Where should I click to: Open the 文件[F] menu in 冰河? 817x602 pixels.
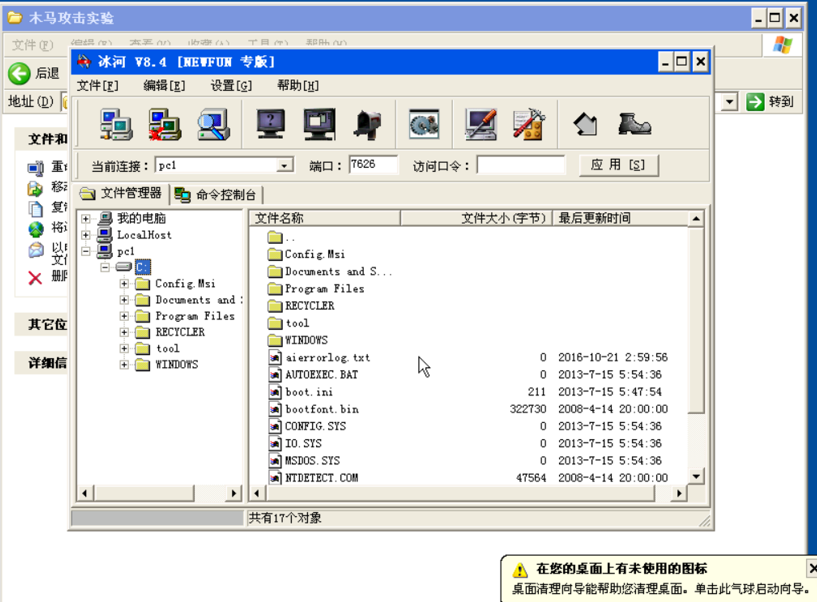point(97,85)
